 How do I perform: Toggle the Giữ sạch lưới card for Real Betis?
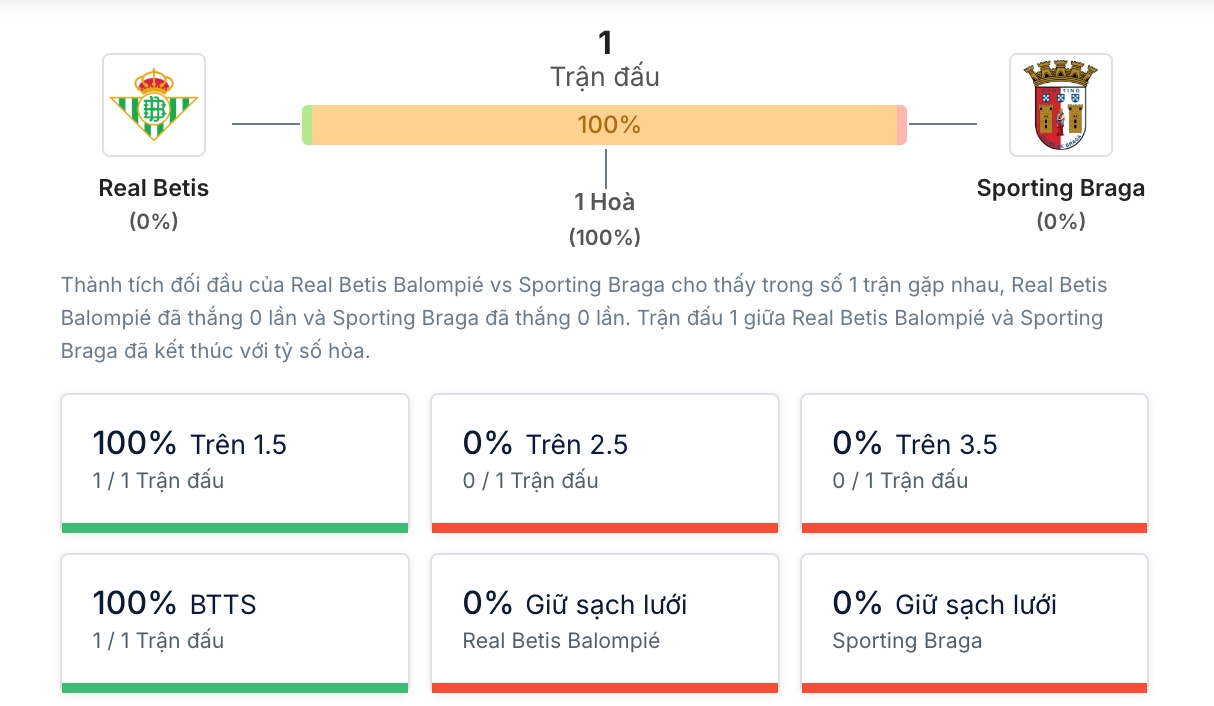point(604,622)
